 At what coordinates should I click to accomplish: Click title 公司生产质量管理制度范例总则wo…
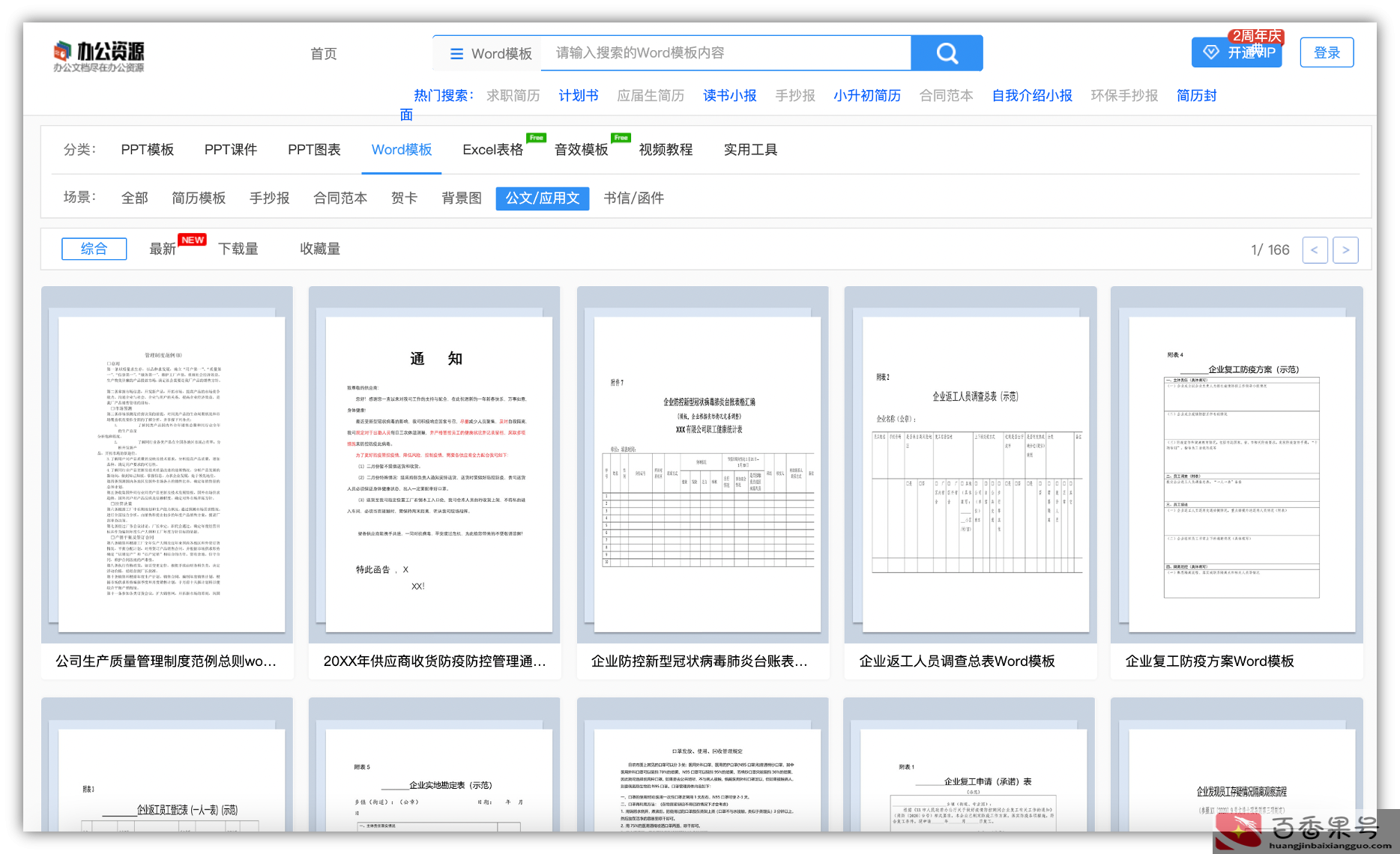pyautogui.click(x=166, y=661)
